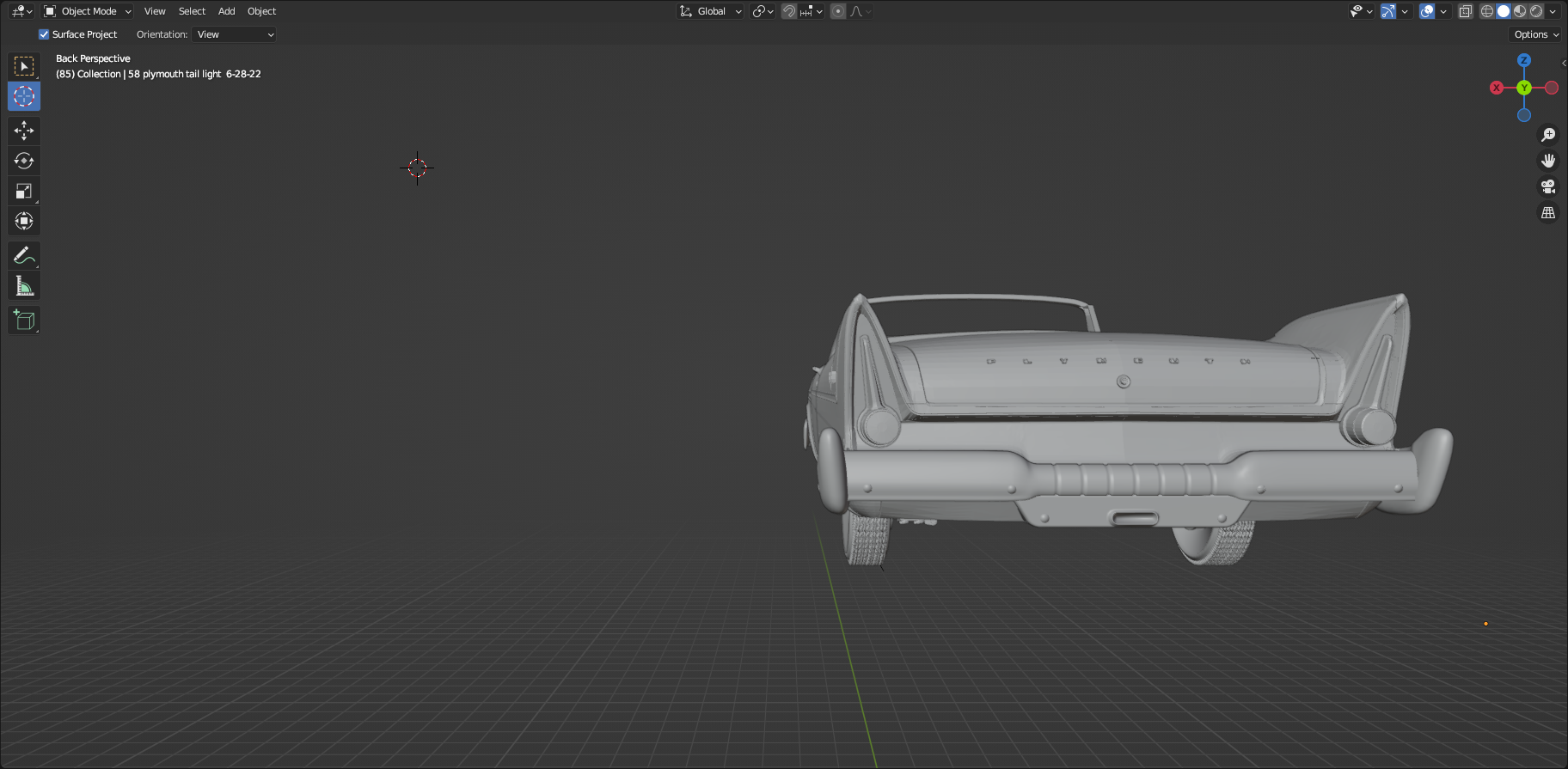Click the negative X axis gizmo circle
Image resolution: width=1568 pixels, height=769 pixels.
(1552, 88)
